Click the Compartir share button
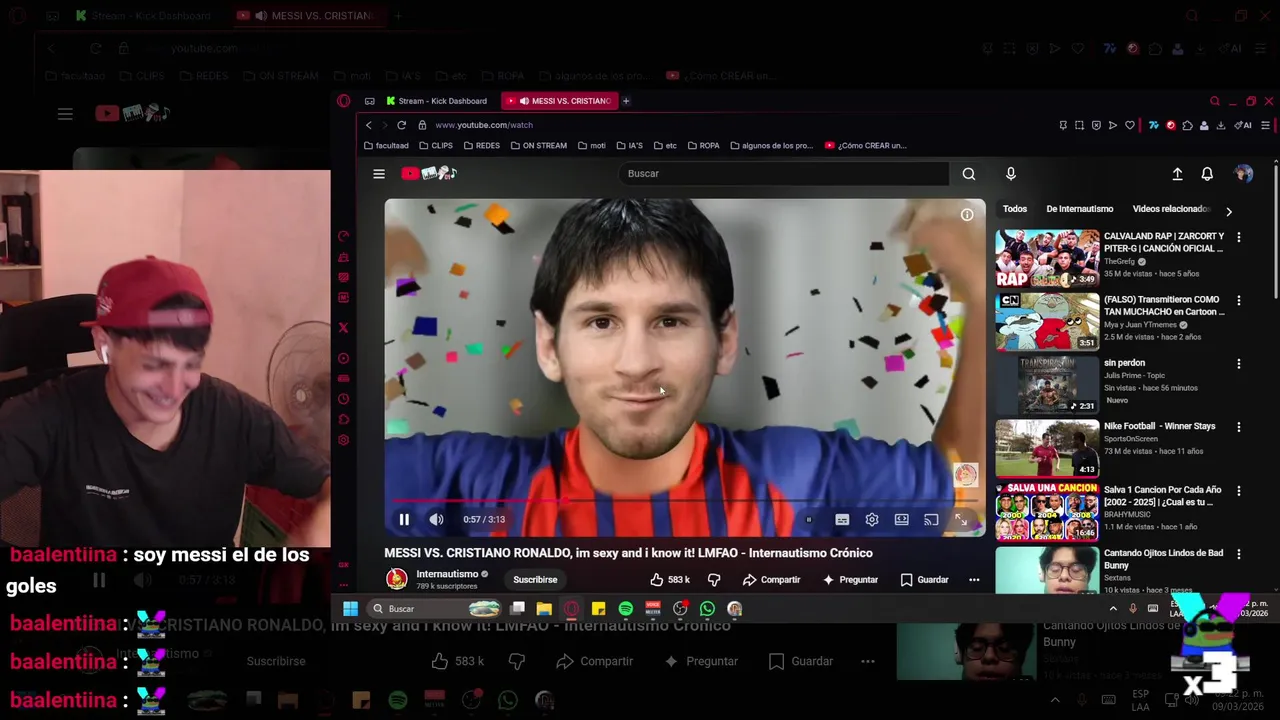Viewport: 1280px width, 720px height. click(x=771, y=579)
